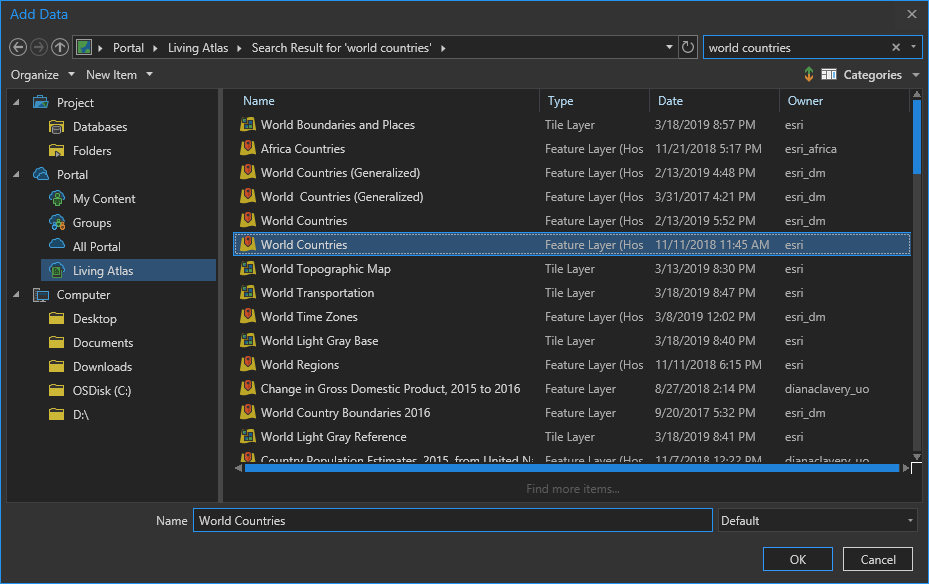Click the Name input field
The height and width of the screenshot is (584, 929).
(x=452, y=521)
